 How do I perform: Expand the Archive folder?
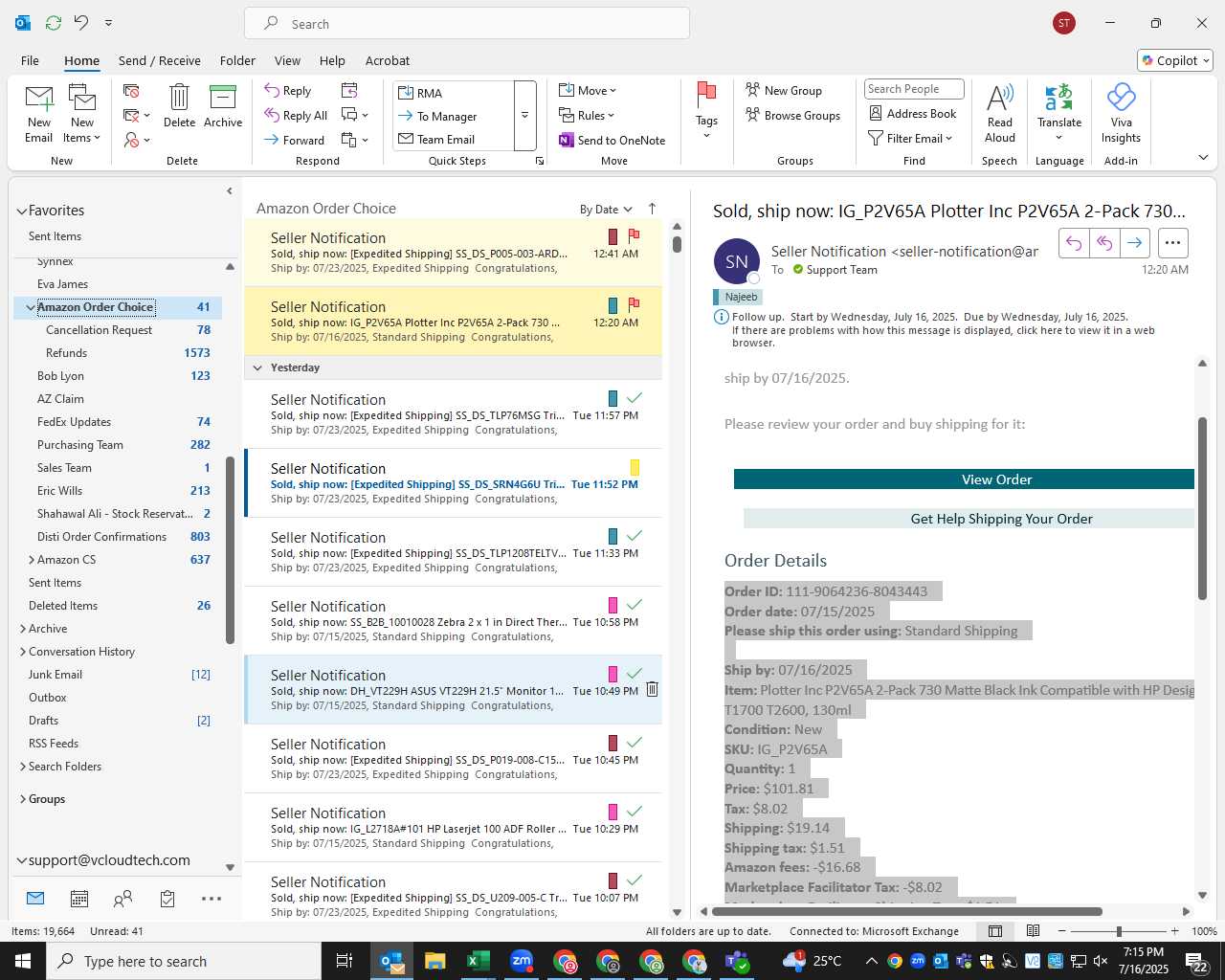point(23,629)
